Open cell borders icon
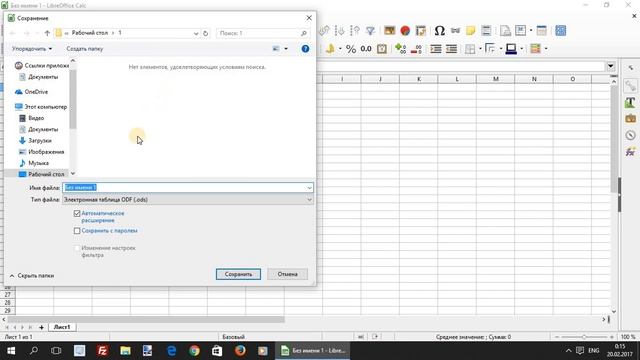Viewport: 640px width, 360px height. (x=470, y=49)
